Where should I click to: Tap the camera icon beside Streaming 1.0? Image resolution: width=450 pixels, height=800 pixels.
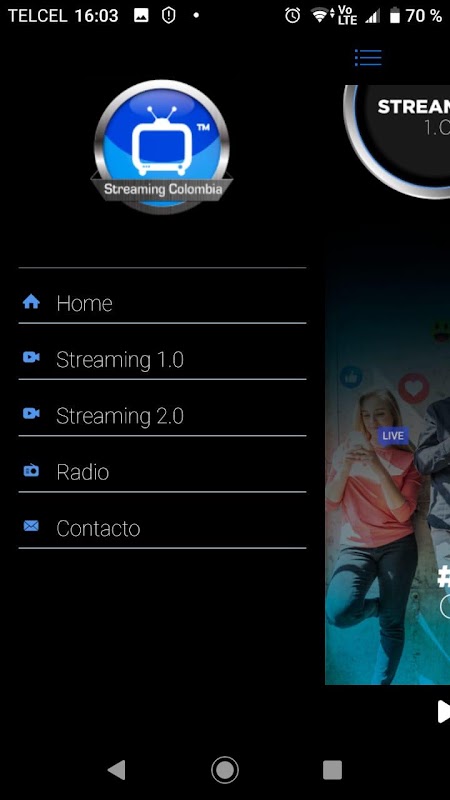(x=31, y=357)
